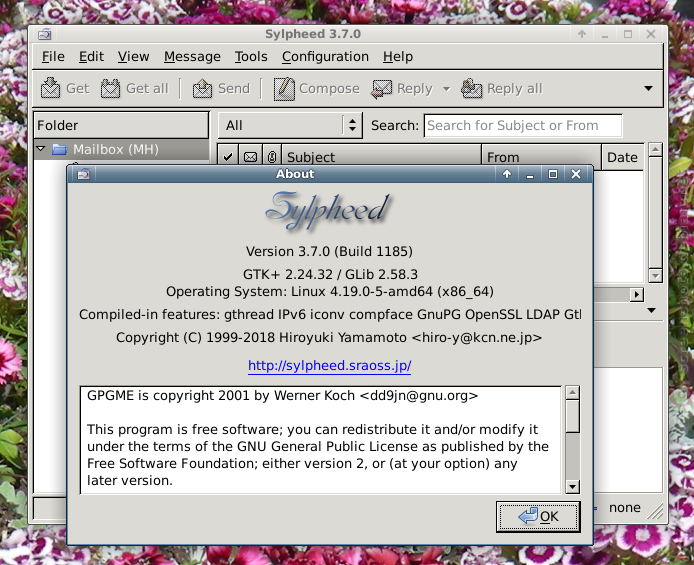Collapse the Mailbox (MH) folder tree

(41, 149)
